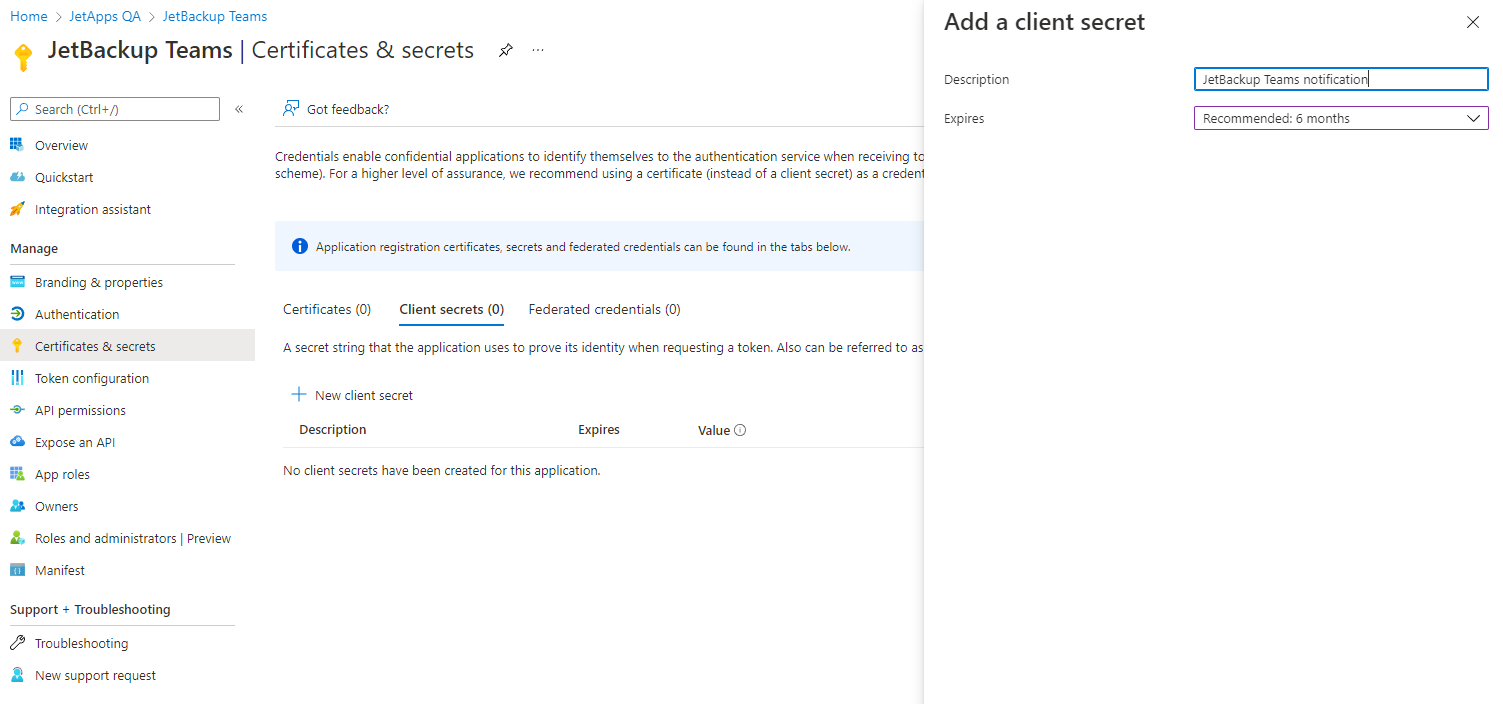Pin the page with the pin icon
The image size is (1503, 704).
coord(506,50)
